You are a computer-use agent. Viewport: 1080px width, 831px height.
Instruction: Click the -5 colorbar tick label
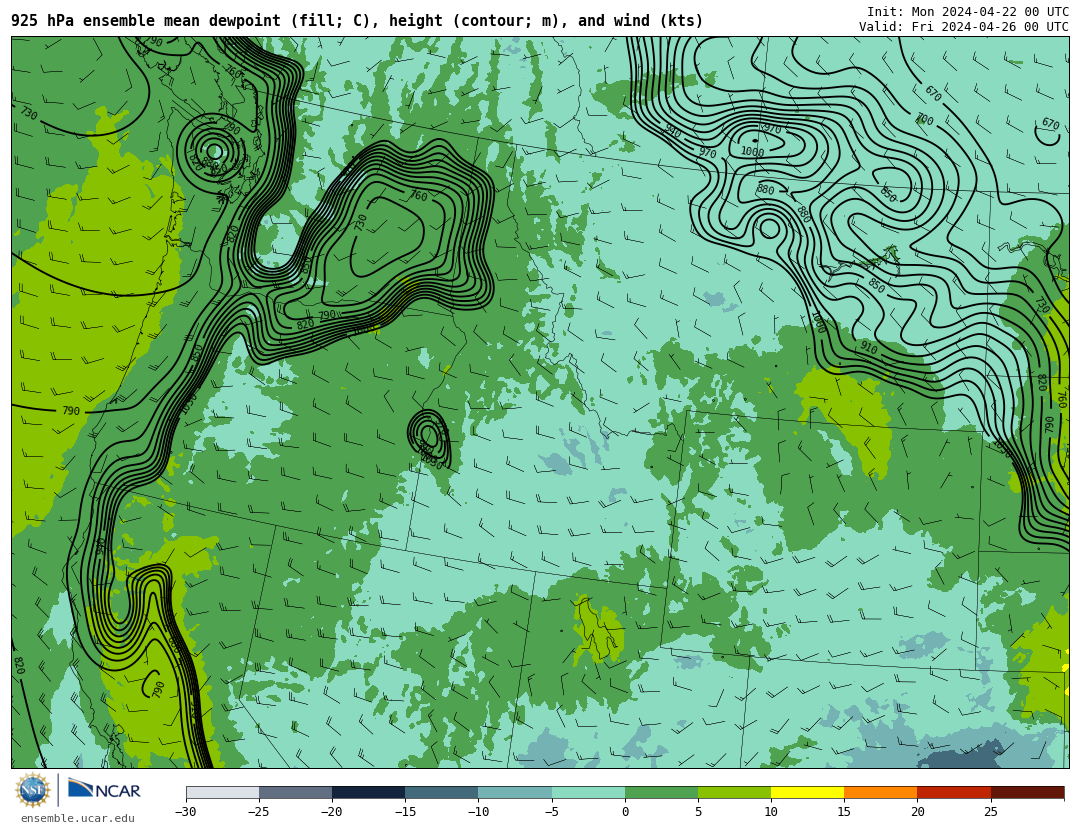click(x=552, y=812)
